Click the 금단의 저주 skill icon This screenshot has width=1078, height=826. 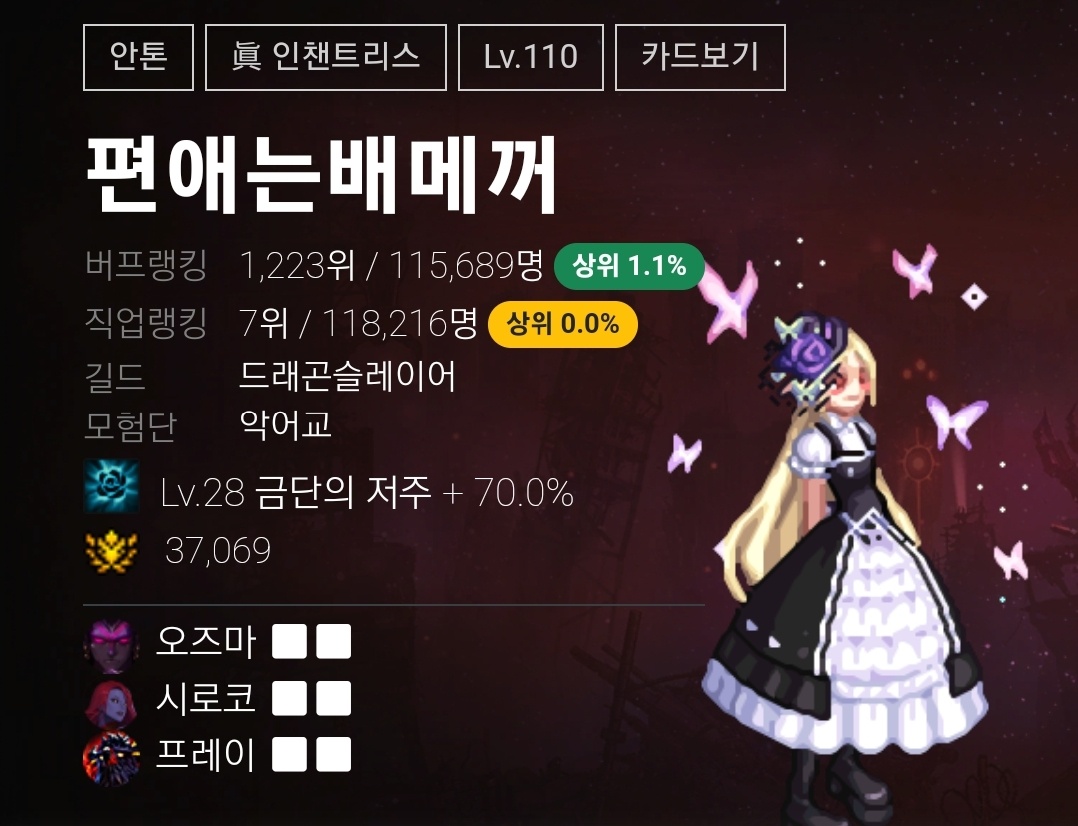coord(111,486)
